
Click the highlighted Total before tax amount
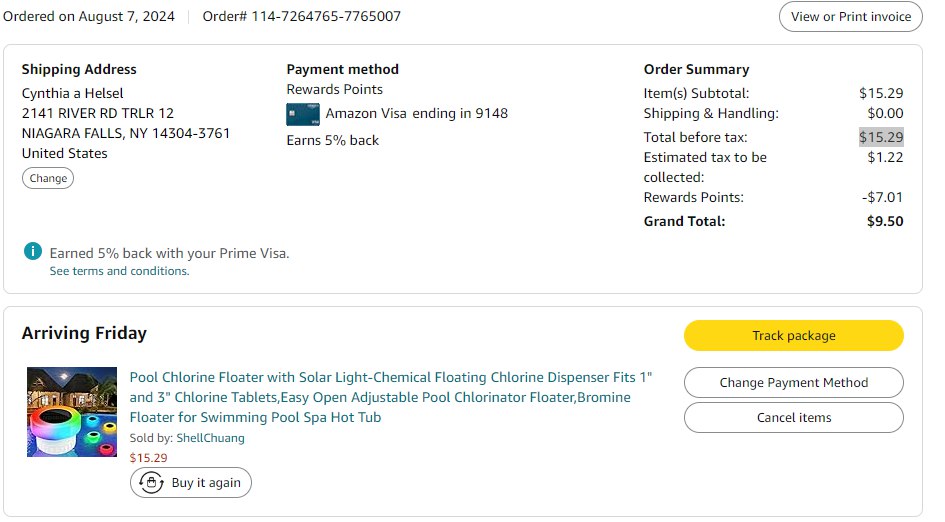[881, 138]
